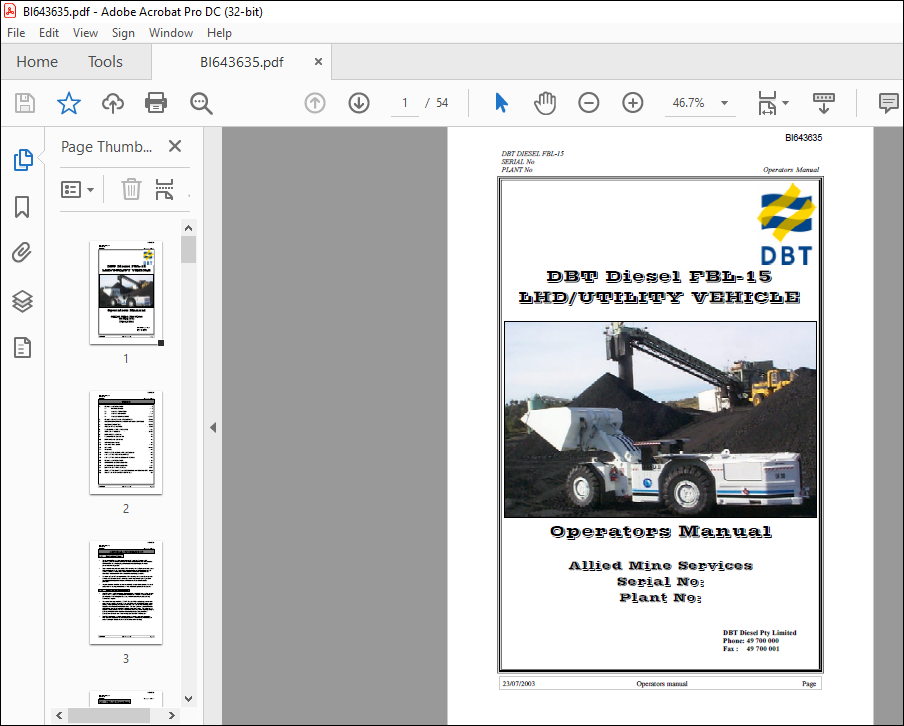Click the current page number field

pyautogui.click(x=405, y=103)
